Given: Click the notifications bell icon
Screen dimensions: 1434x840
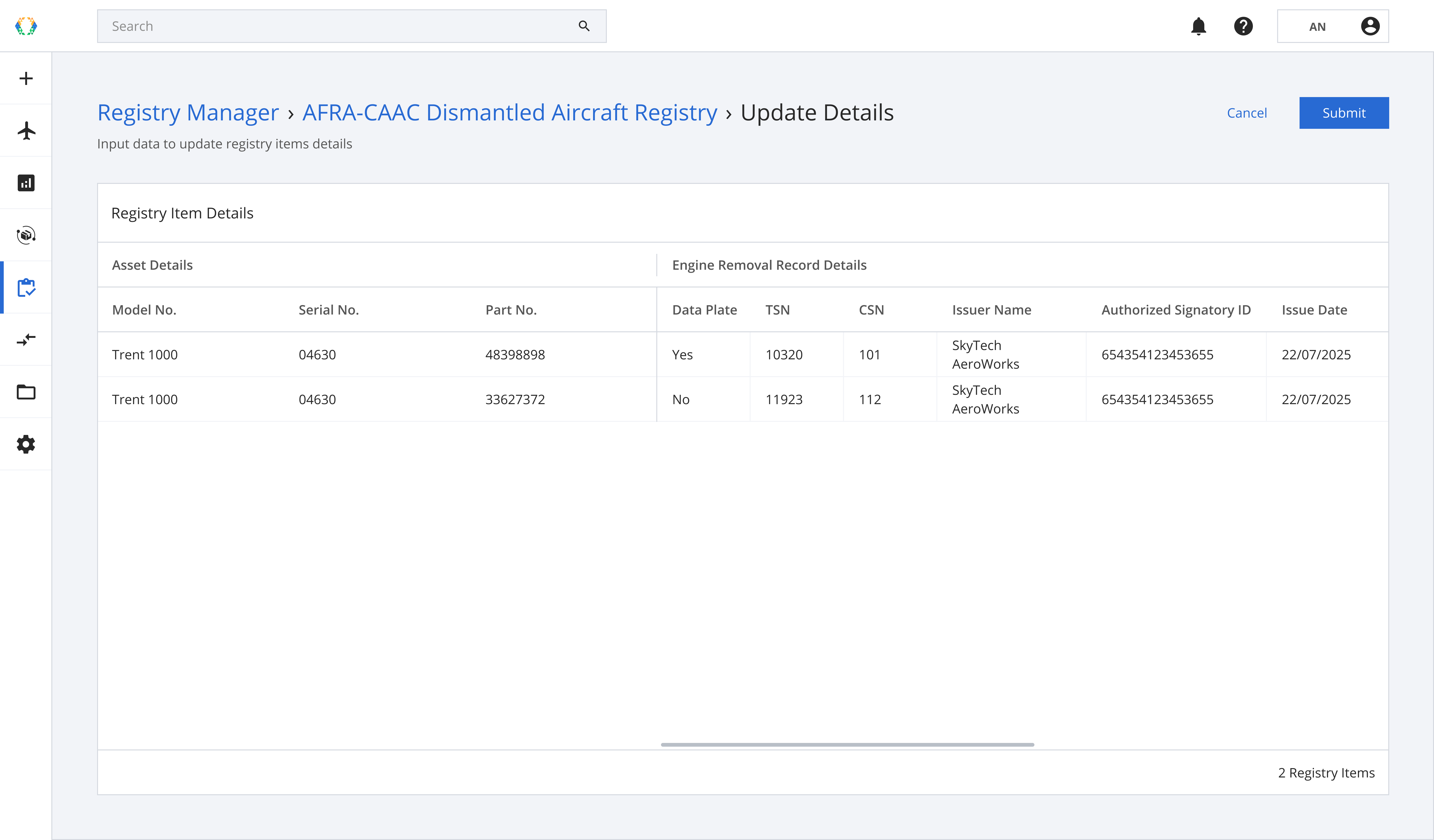Looking at the screenshot, I should click(1199, 26).
